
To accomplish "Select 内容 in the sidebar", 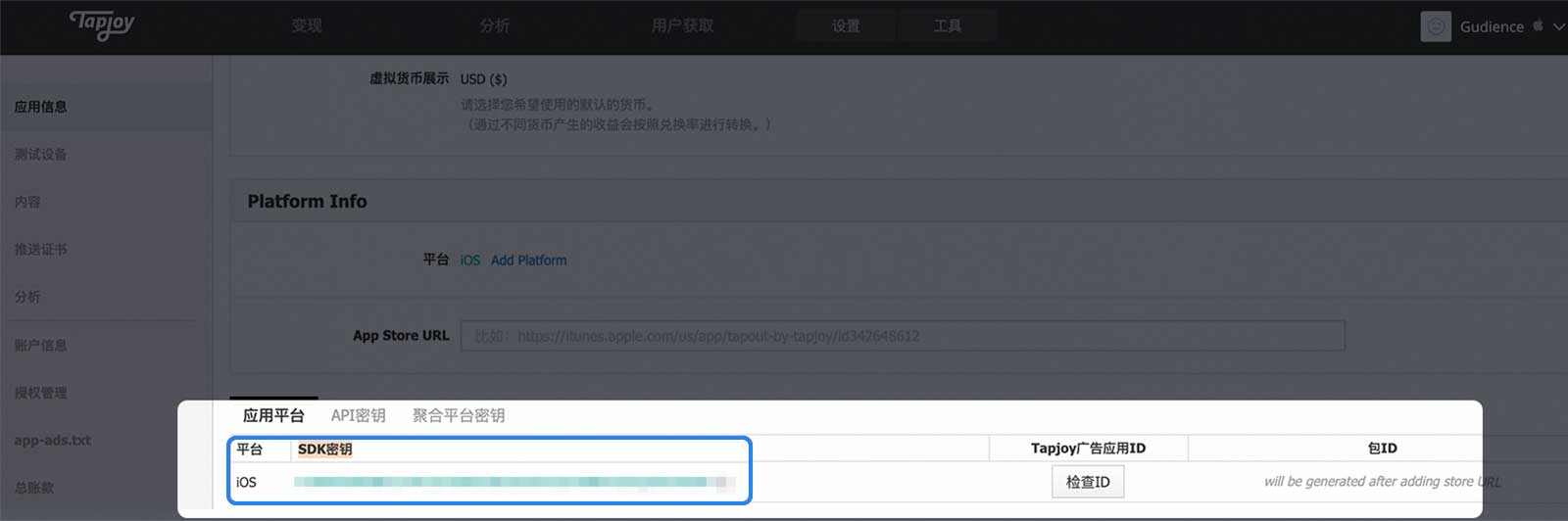I will click(x=27, y=202).
